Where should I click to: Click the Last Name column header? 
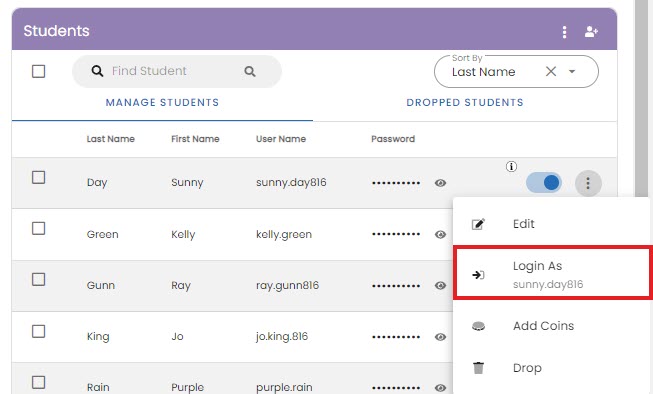(110, 139)
